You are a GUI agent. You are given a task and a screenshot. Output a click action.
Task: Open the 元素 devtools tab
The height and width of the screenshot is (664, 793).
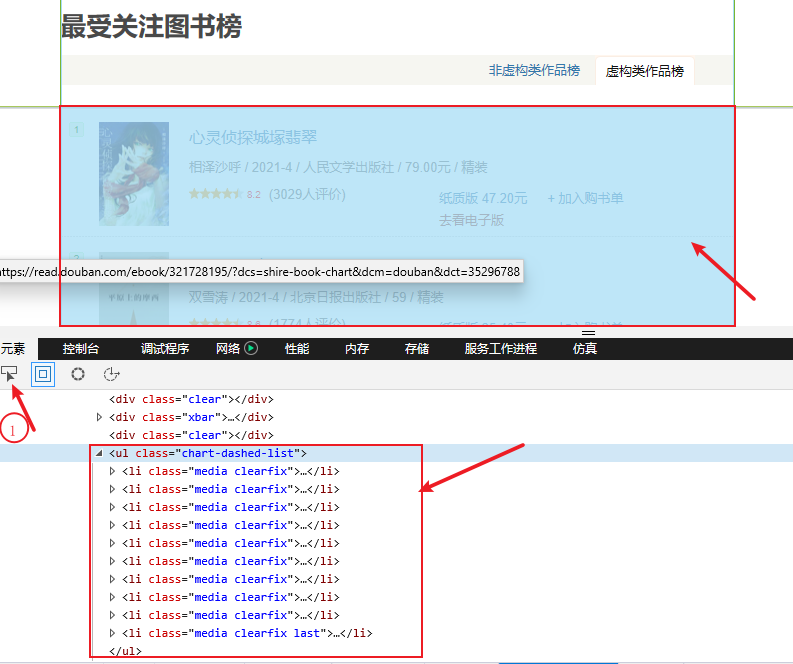coord(13,348)
